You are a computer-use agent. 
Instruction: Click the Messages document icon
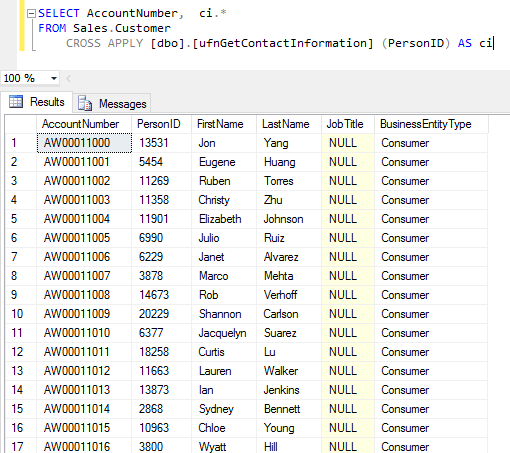tap(85, 103)
